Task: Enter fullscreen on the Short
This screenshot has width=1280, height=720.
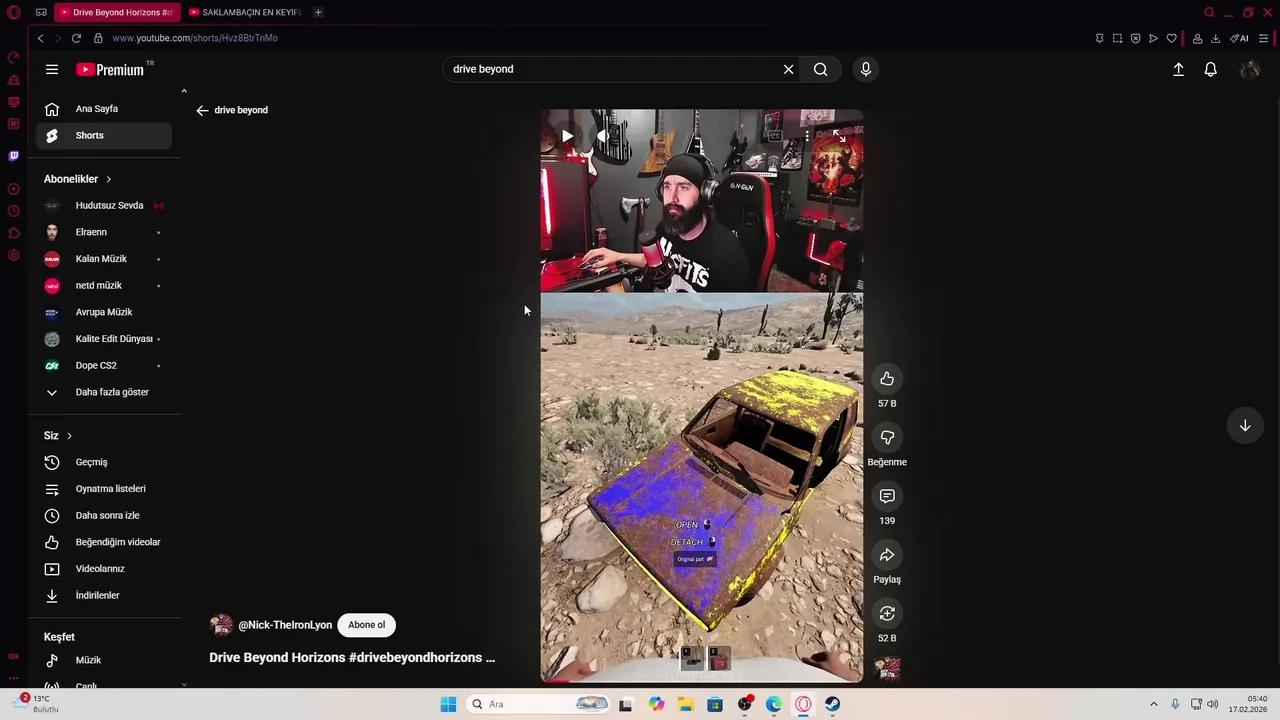Action: pyautogui.click(x=838, y=136)
